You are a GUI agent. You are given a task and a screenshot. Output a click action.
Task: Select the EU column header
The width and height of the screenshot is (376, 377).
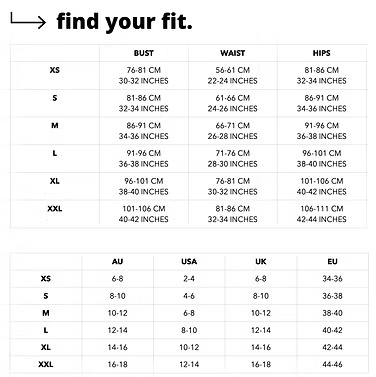coord(332,261)
